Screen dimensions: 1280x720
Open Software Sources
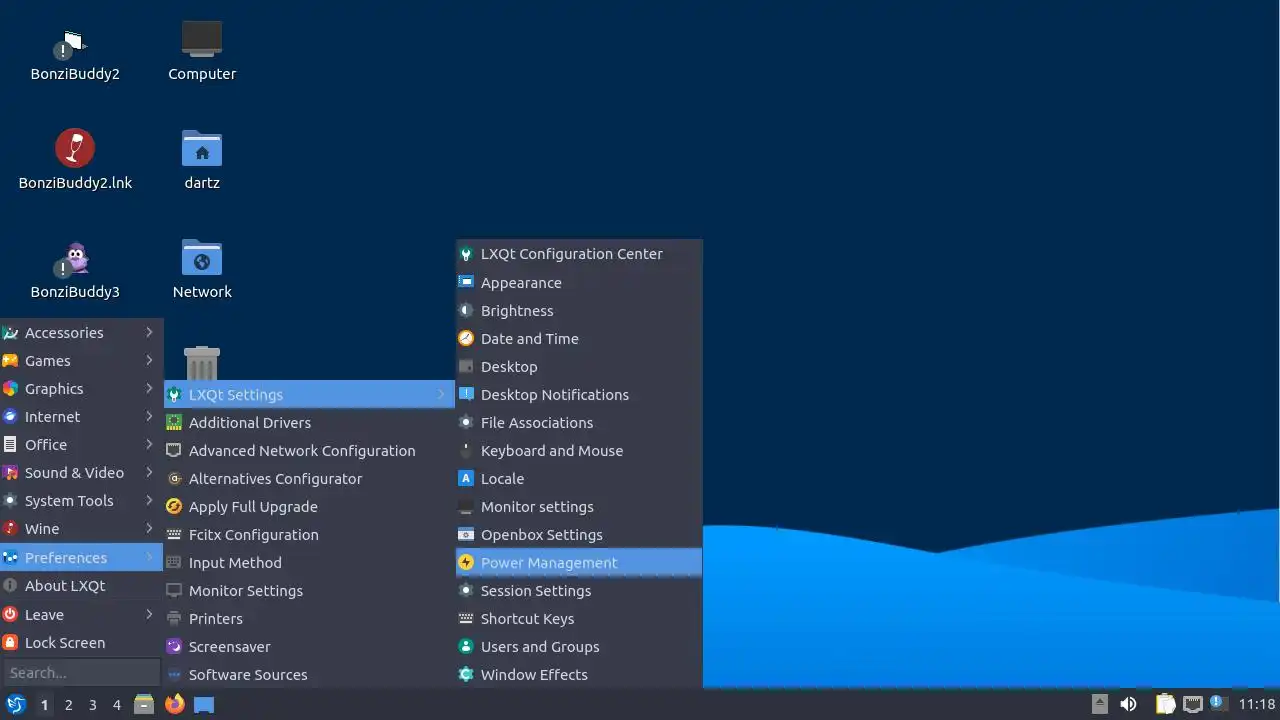(309, 674)
